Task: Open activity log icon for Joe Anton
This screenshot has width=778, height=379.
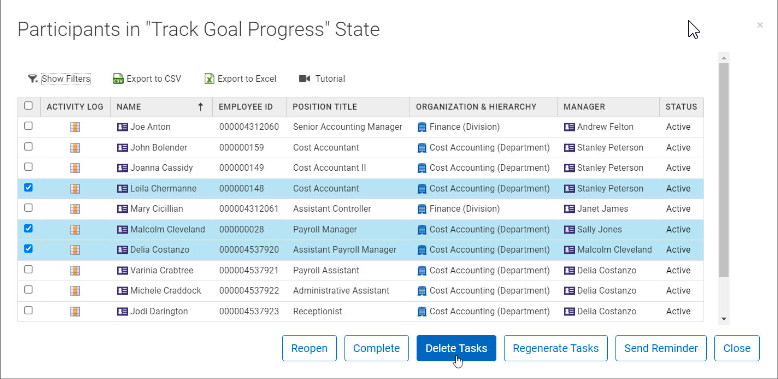Action: click(75, 127)
